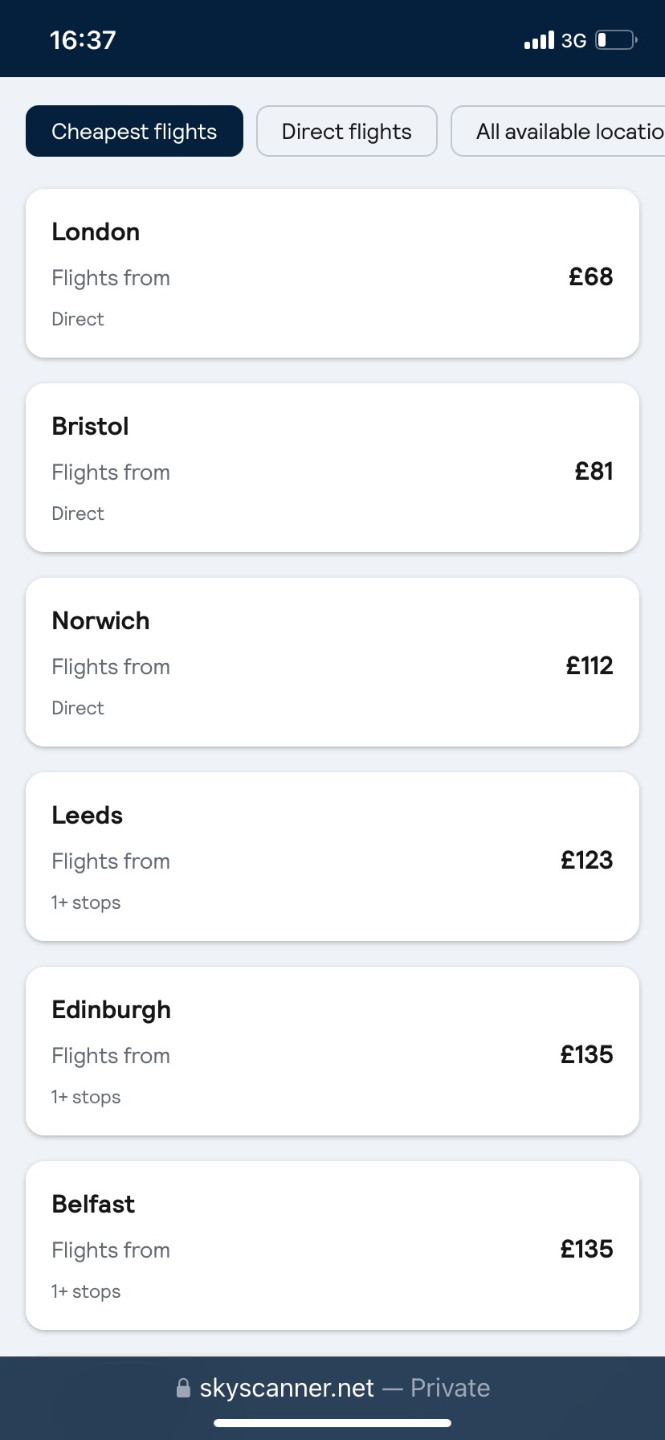Click the Belfast city name heading
Viewport: 665px width, 1440px height.
click(93, 1204)
